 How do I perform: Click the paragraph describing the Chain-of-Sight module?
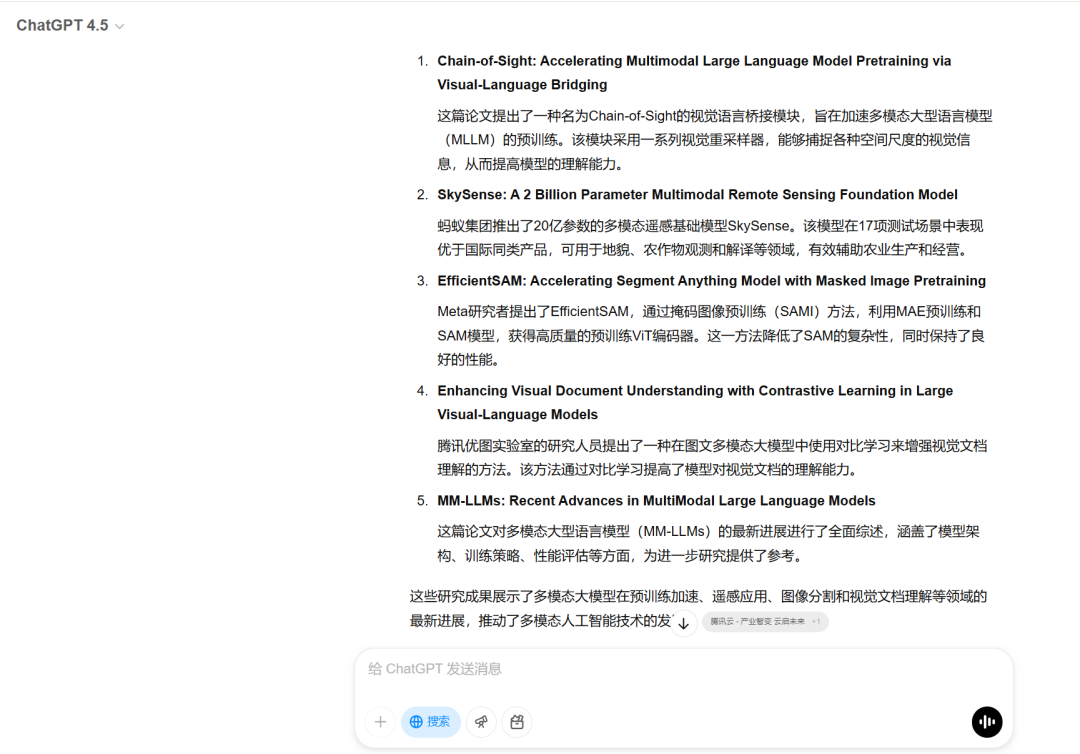point(715,140)
